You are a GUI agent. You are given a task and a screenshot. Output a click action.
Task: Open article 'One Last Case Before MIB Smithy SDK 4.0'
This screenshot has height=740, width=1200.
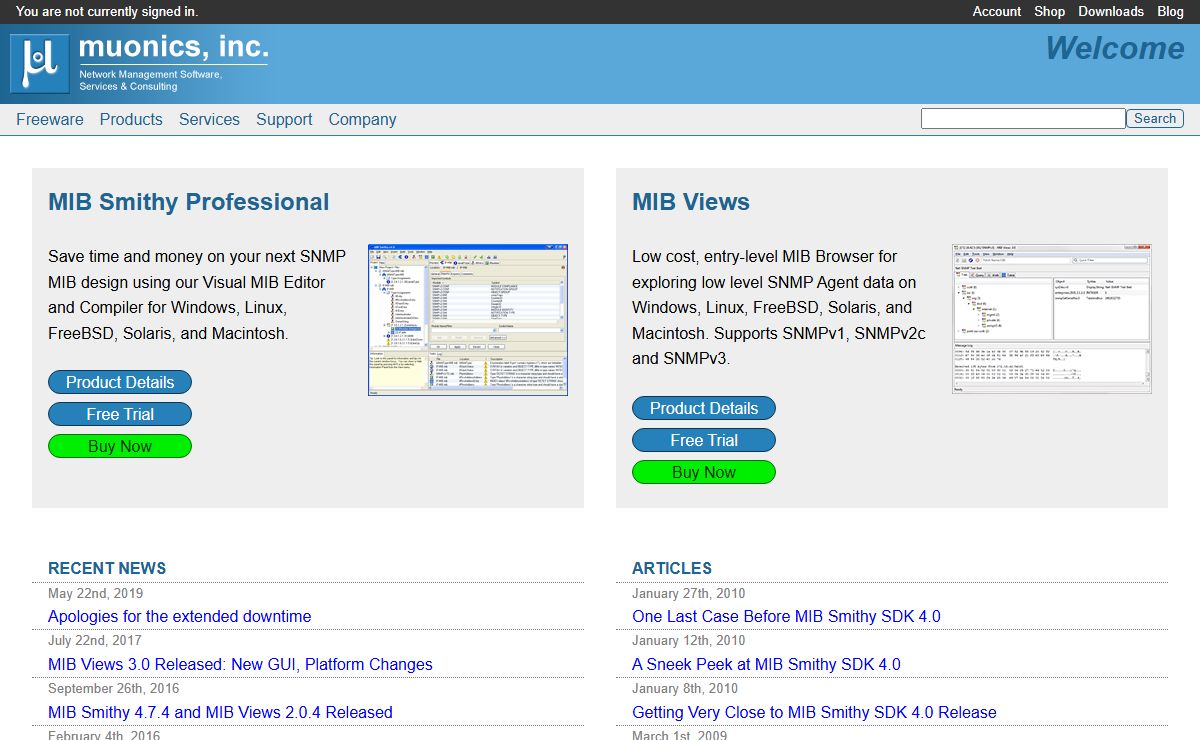tap(786, 617)
